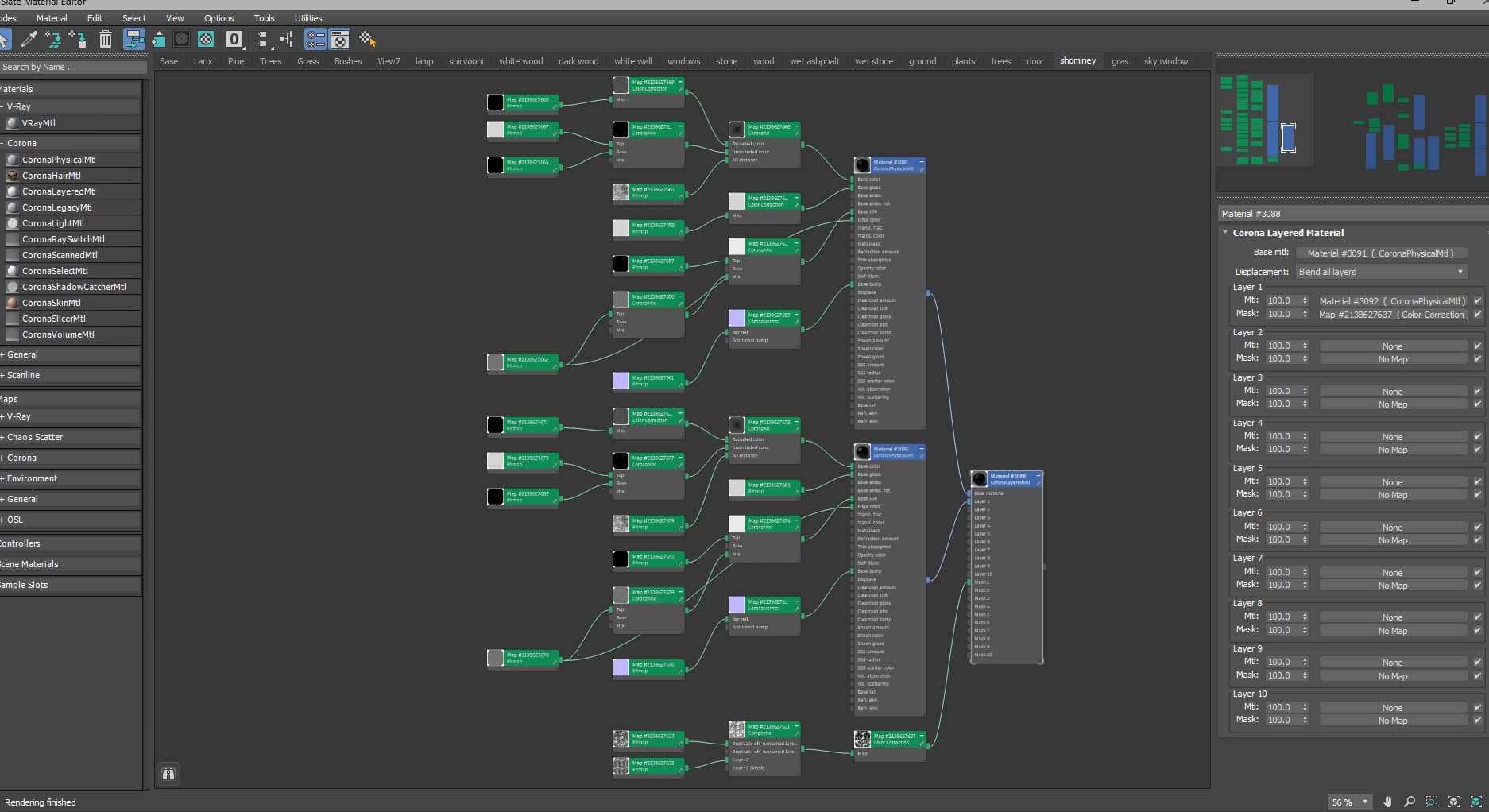
Task: Select the eyedropper Pick Material tool
Action: pos(29,38)
